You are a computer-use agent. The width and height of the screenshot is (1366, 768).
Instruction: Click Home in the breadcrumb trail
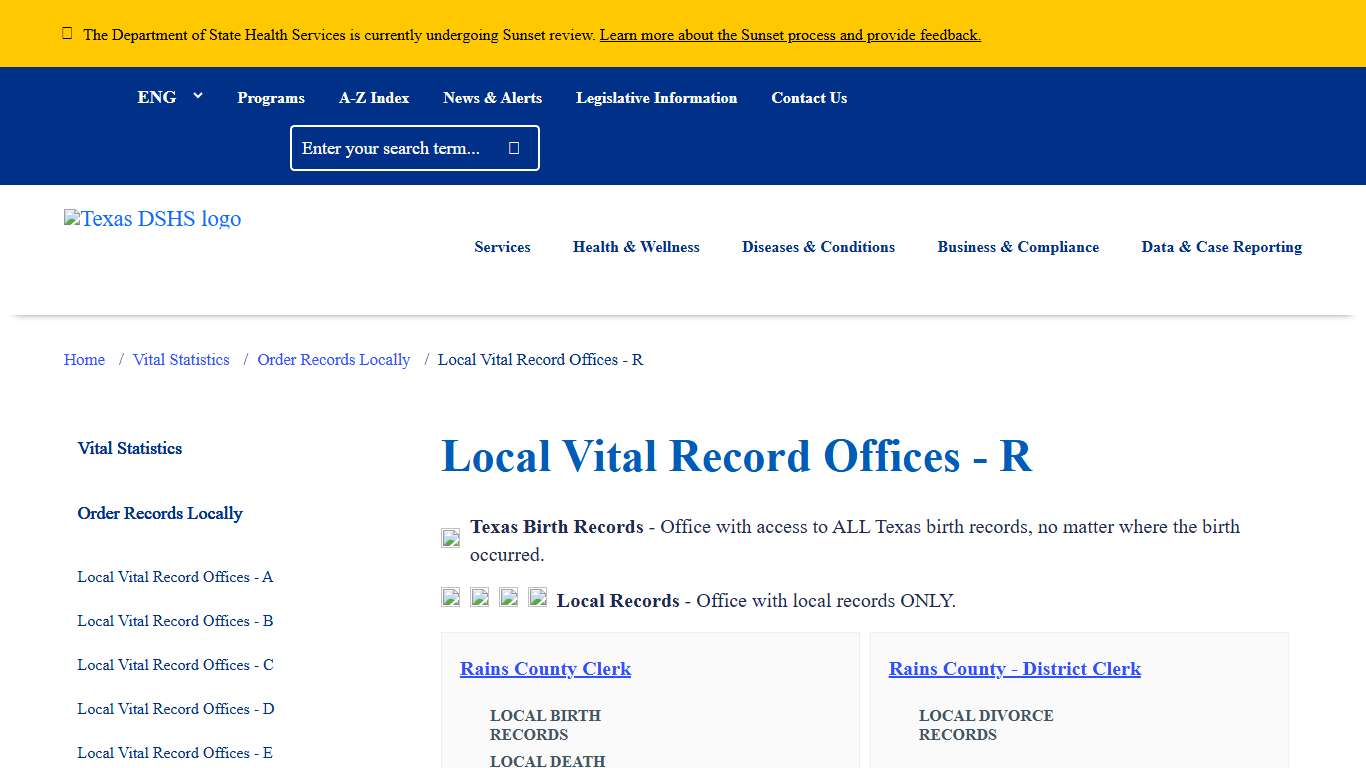click(84, 359)
